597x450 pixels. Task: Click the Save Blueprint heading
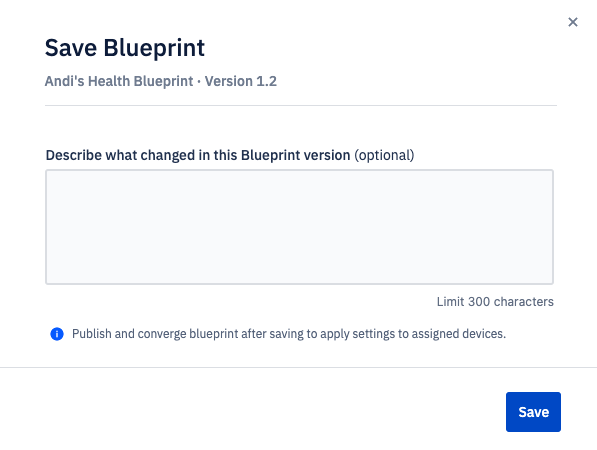pos(125,48)
